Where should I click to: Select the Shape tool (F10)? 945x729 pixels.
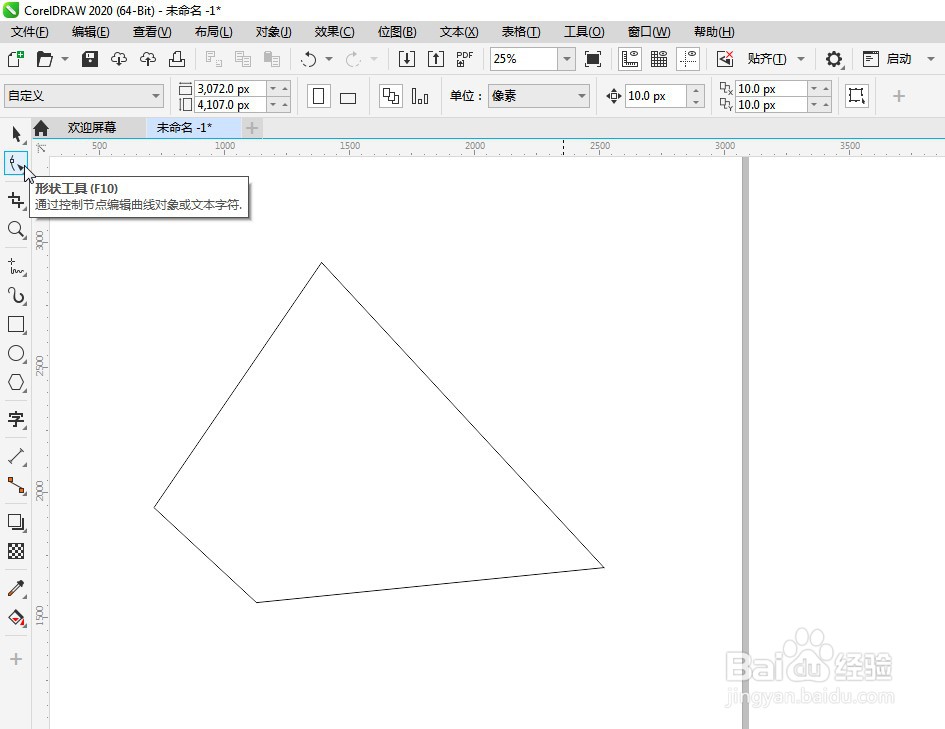tap(16, 163)
